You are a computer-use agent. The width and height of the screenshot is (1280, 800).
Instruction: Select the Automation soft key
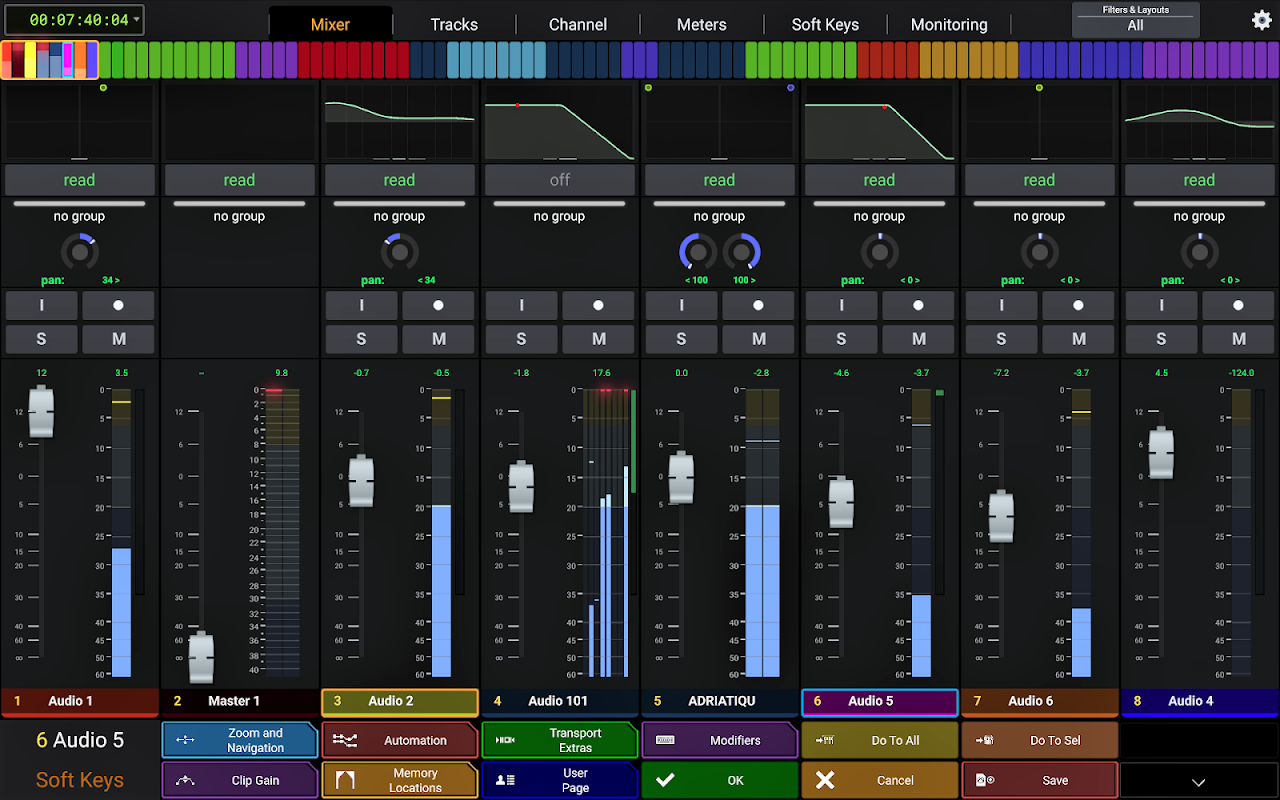(399, 741)
